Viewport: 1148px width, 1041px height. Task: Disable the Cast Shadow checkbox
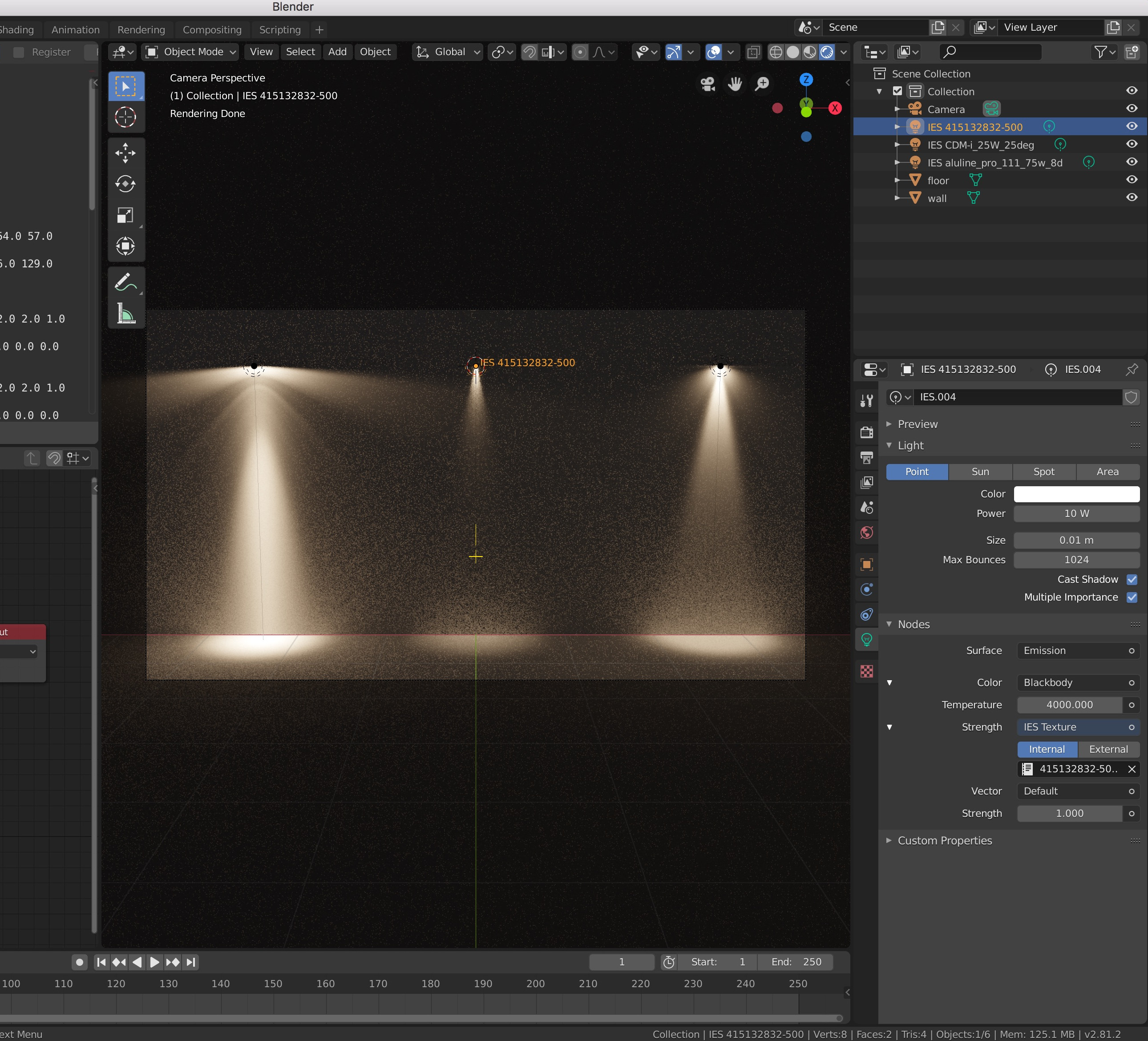tap(1132, 579)
